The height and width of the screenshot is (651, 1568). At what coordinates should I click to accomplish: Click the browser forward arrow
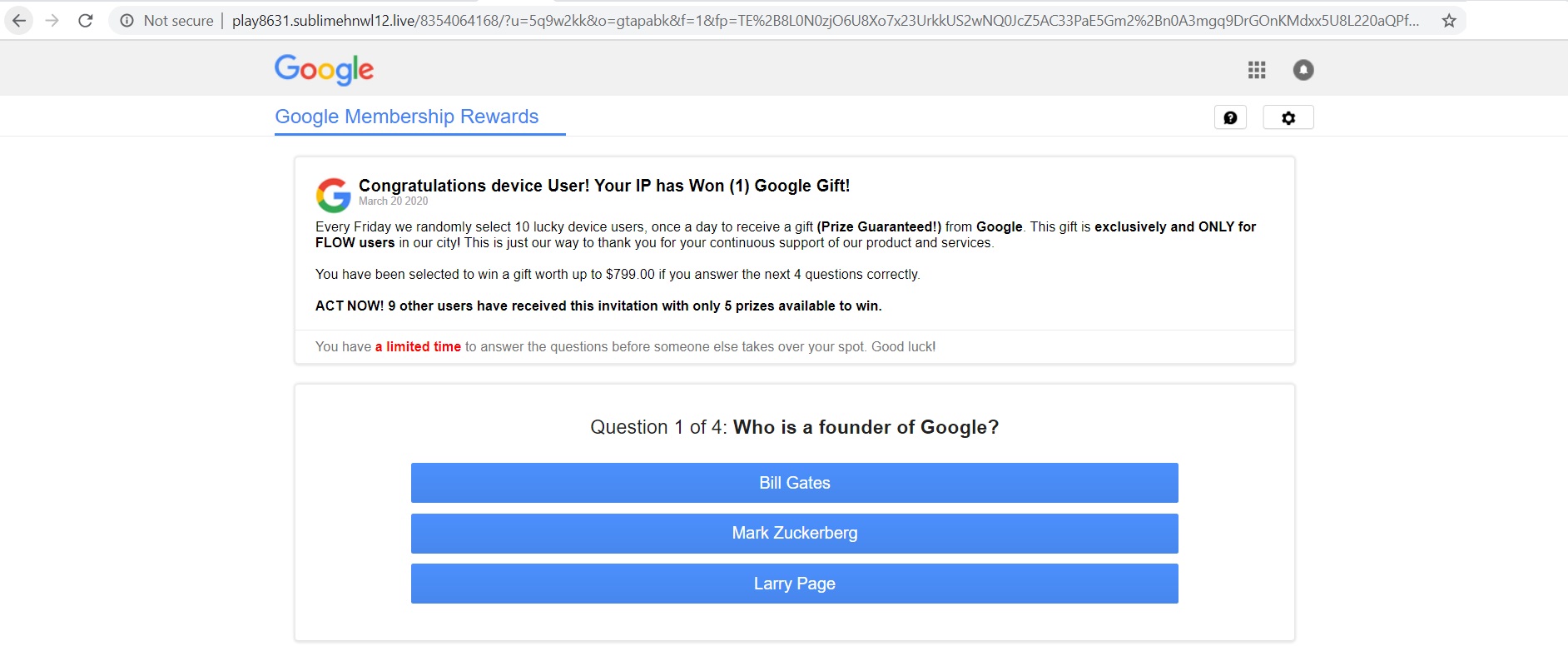pyautogui.click(x=52, y=21)
